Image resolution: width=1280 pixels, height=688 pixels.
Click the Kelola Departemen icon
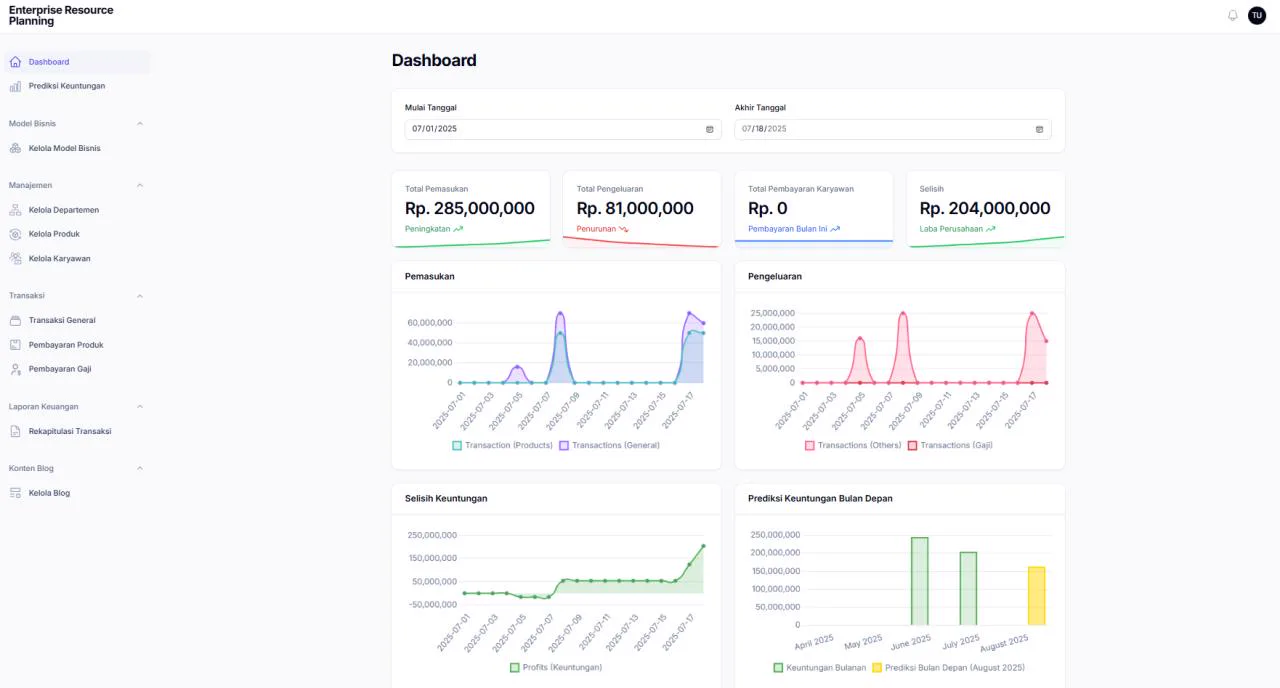pyautogui.click(x=15, y=210)
